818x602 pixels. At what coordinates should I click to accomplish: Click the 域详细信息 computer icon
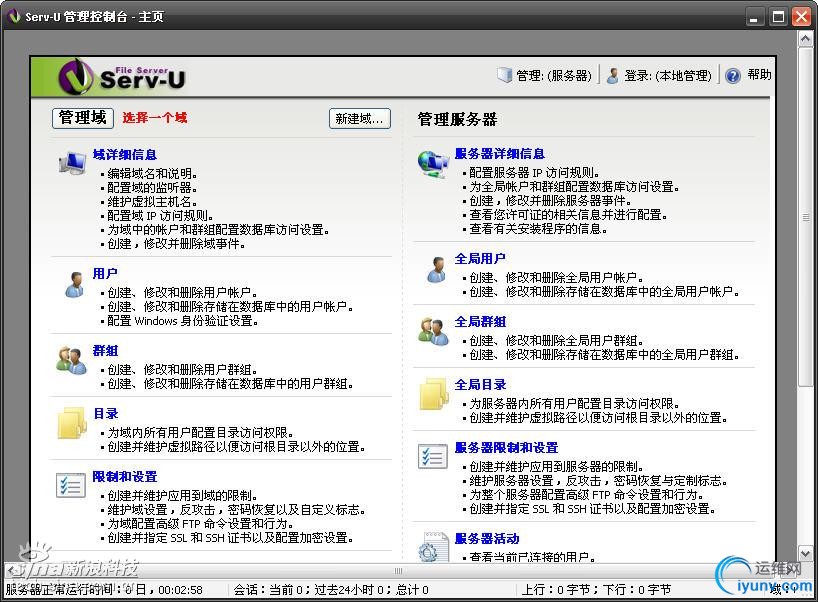(72, 163)
